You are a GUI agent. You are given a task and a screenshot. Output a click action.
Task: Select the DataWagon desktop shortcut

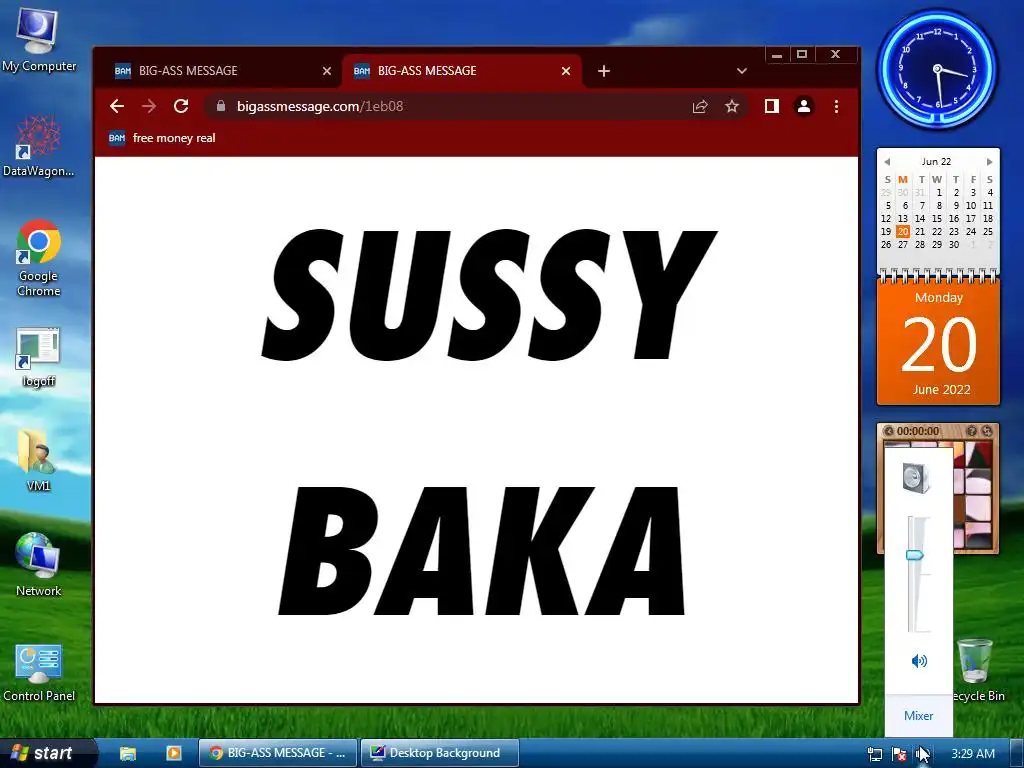[39, 146]
